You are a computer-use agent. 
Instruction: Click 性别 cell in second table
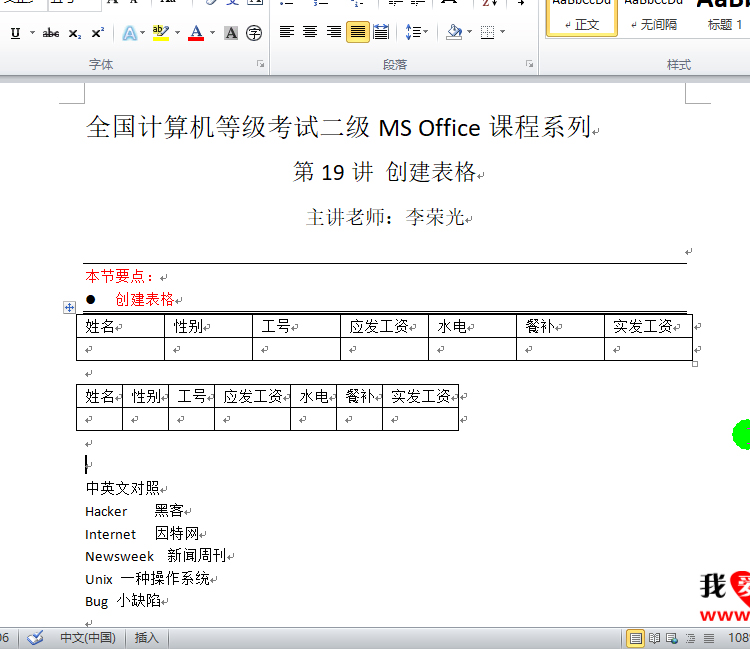click(146, 396)
